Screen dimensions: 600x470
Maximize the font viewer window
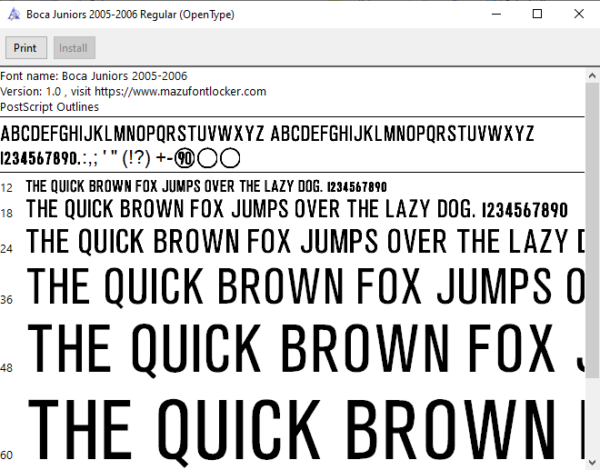point(537,14)
